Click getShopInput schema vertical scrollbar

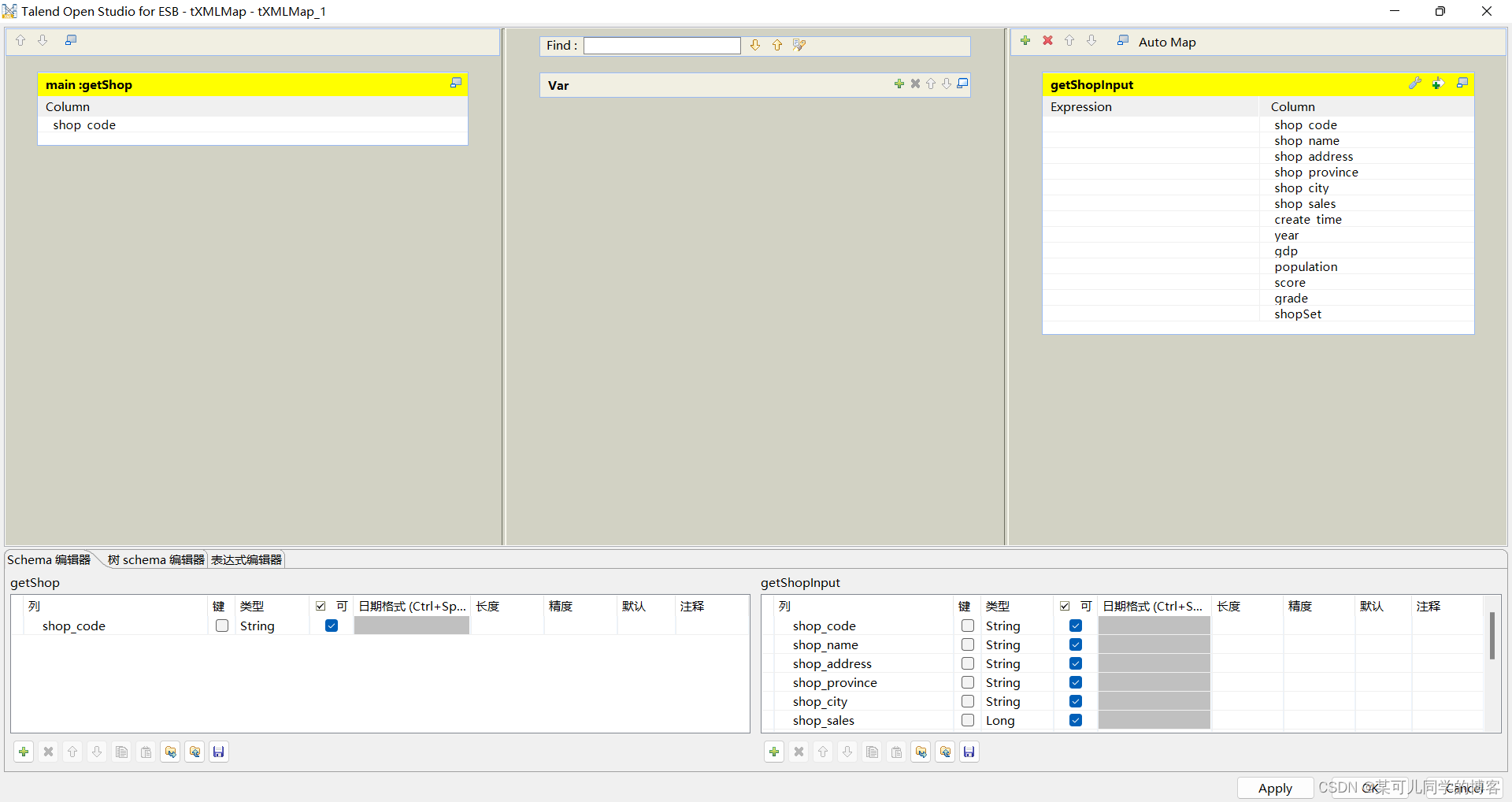(1492, 635)
